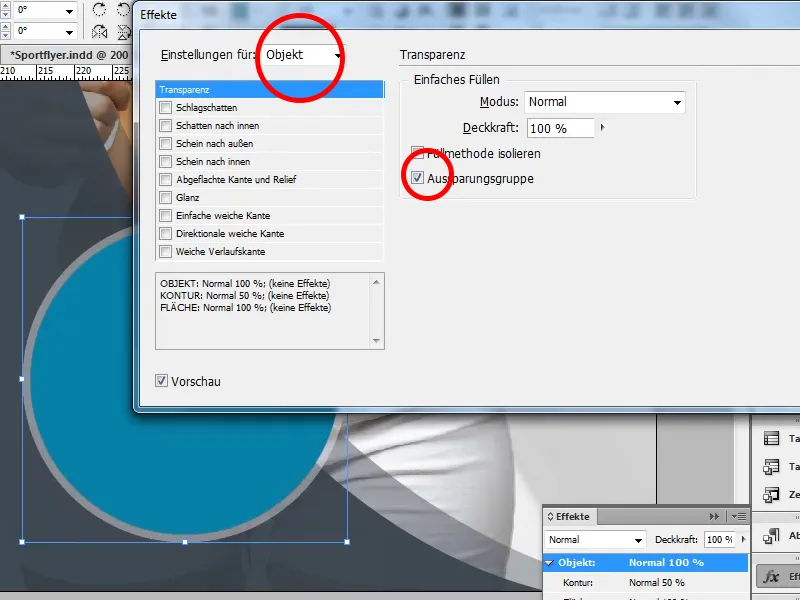Image resolution: width=800 pixels, height=600 pixels.
Task: Open the table styles icon labeled Ta
Action: (771, 466)
